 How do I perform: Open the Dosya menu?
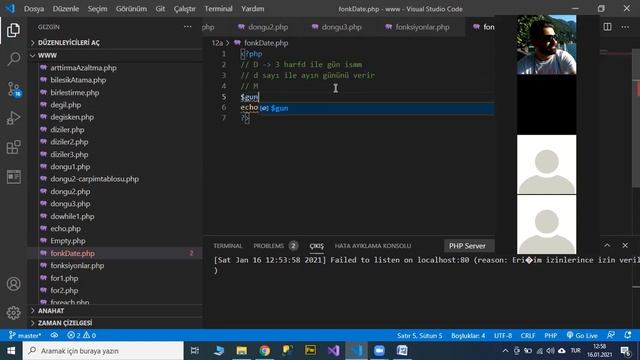click(34, 9)
